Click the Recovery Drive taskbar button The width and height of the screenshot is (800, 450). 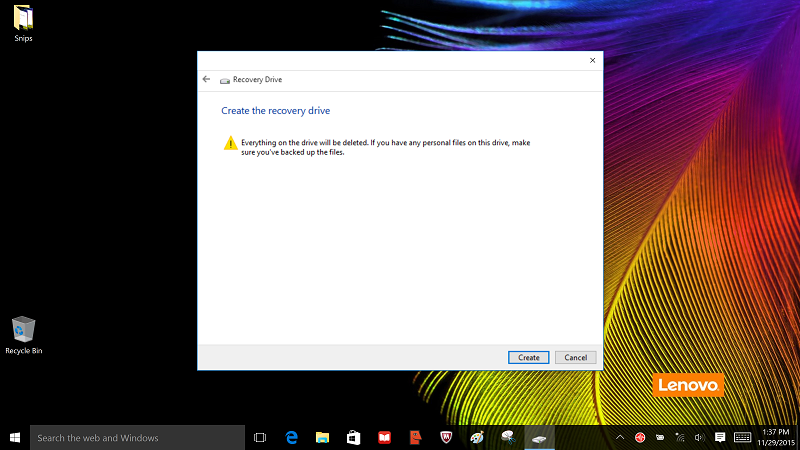(x=539, y=438)
